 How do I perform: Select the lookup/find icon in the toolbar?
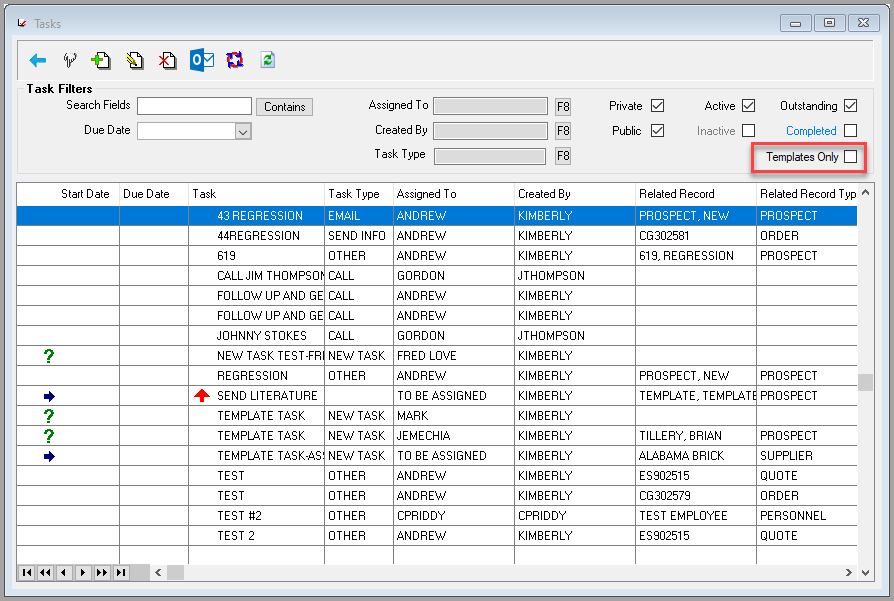[70, 60]
